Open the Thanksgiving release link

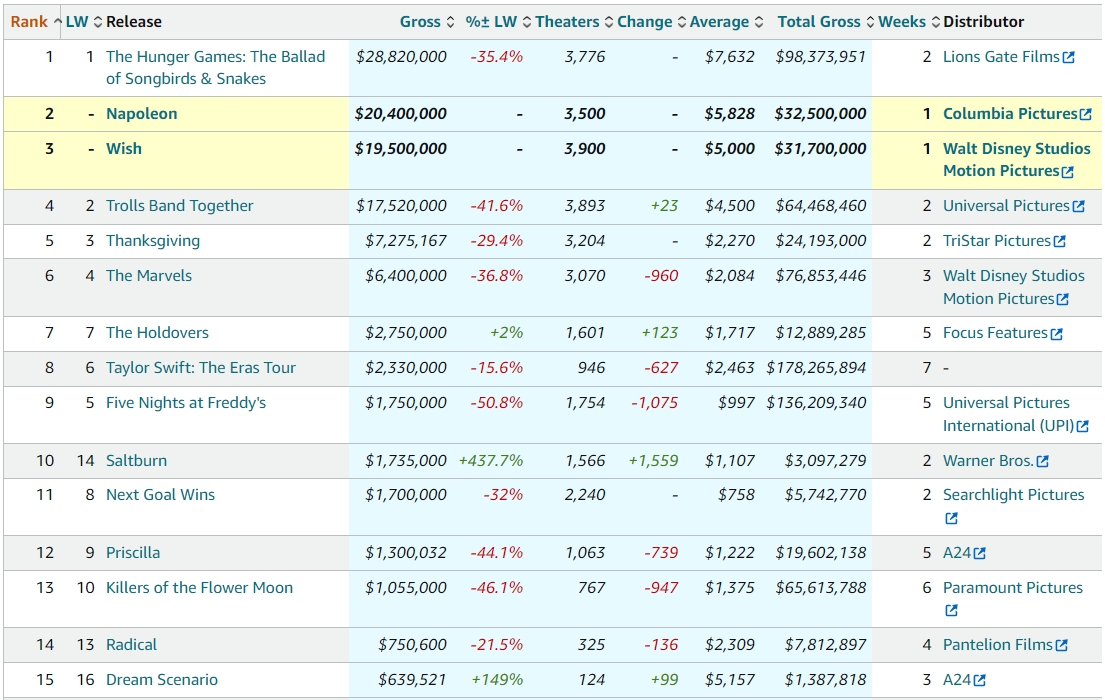point(153,241)
